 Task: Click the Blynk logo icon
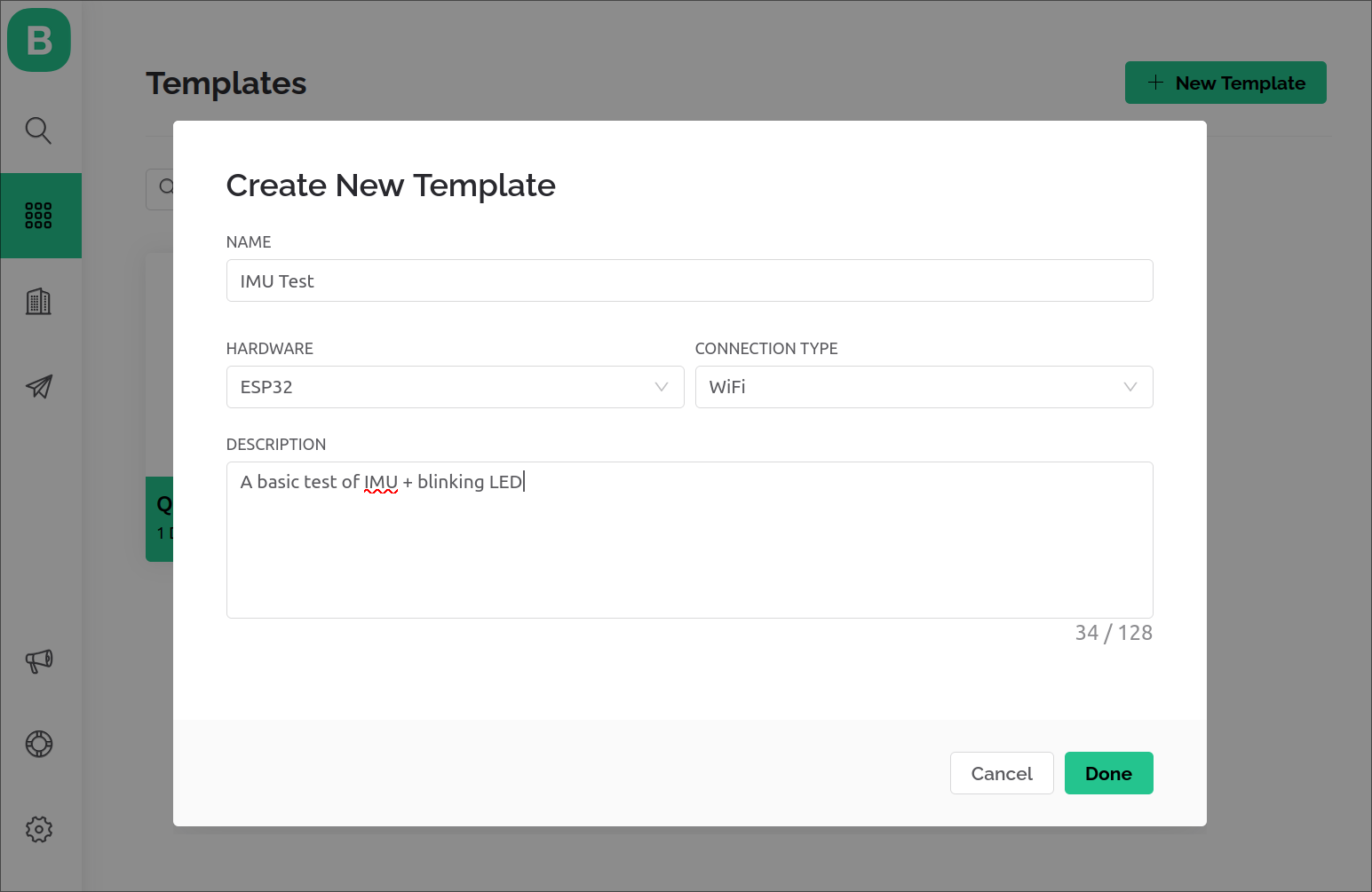(39, 41)
